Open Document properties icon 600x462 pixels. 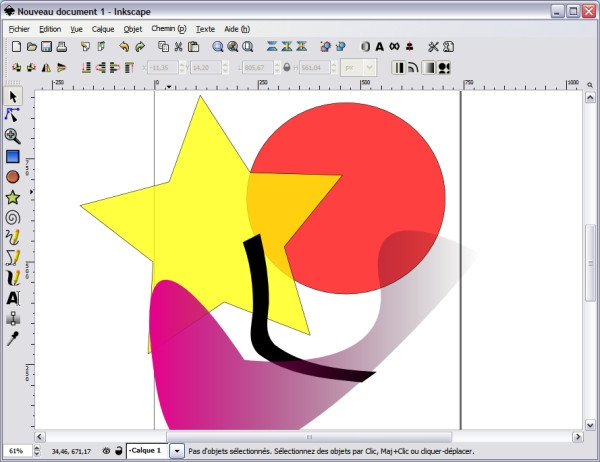click(x=448, y=47)
